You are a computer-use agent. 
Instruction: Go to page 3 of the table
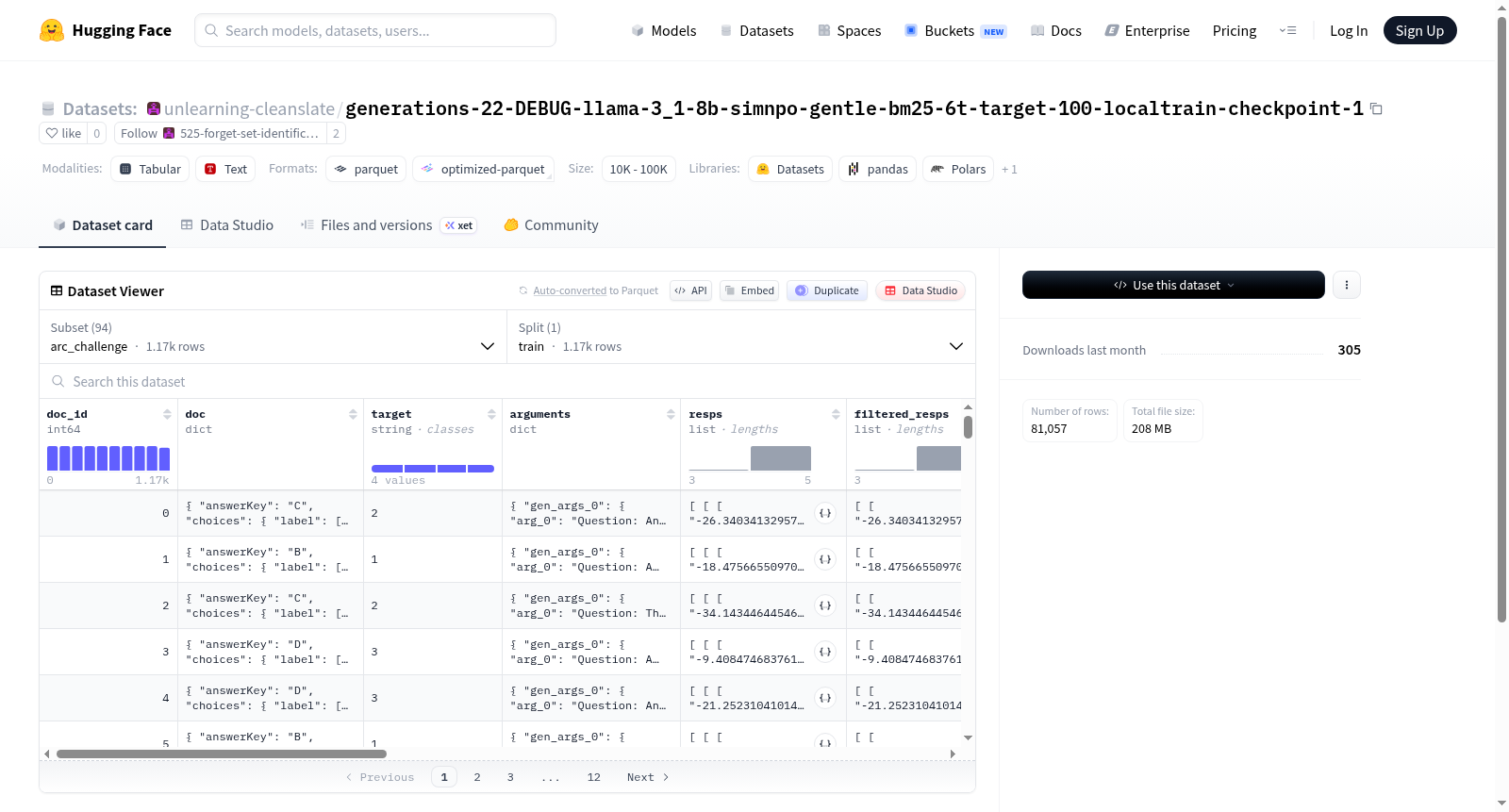point(510,777)
